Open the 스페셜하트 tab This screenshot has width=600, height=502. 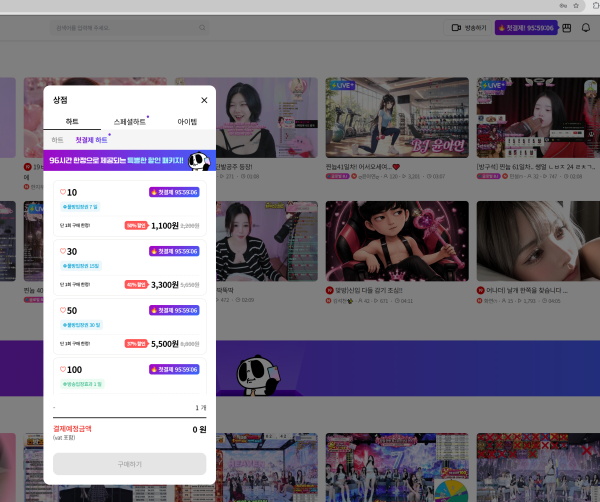(x=130, y=121)
